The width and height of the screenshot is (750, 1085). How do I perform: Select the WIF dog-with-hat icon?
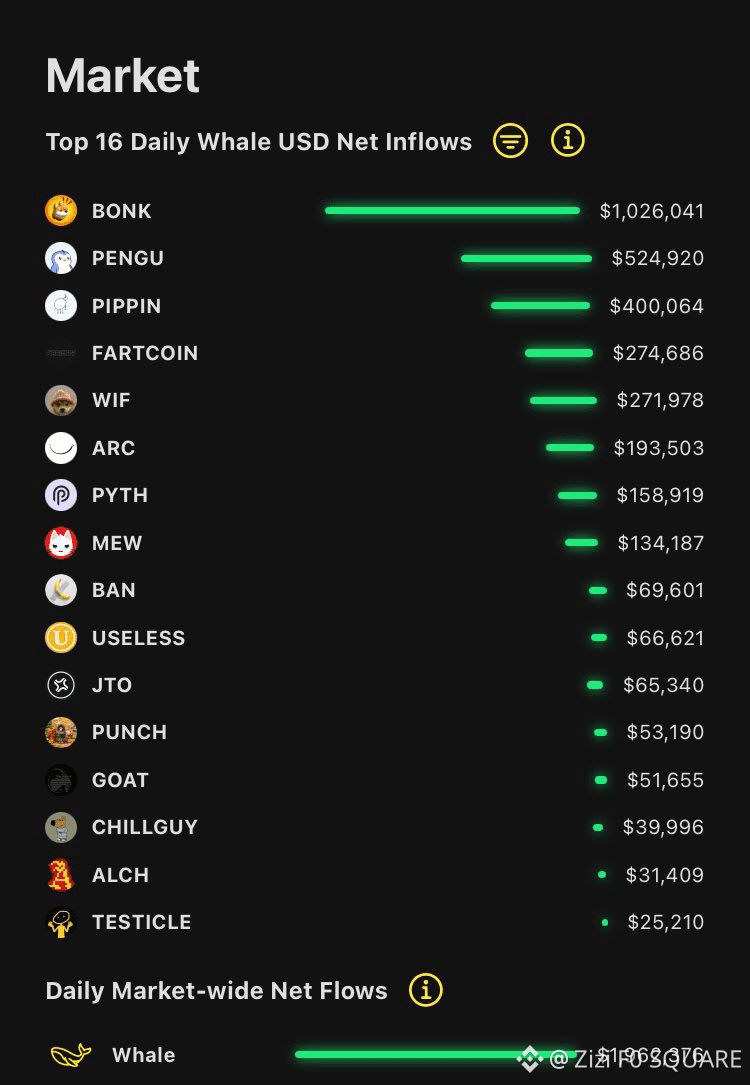61,400
